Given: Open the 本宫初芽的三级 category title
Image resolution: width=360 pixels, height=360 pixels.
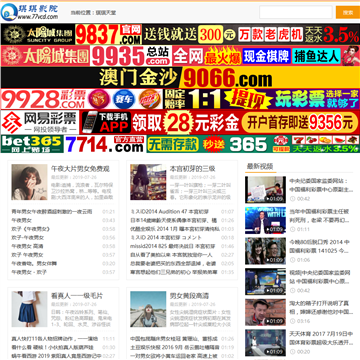Looking at the screenshot, I should pyautogui.click(x=193, y=169).
